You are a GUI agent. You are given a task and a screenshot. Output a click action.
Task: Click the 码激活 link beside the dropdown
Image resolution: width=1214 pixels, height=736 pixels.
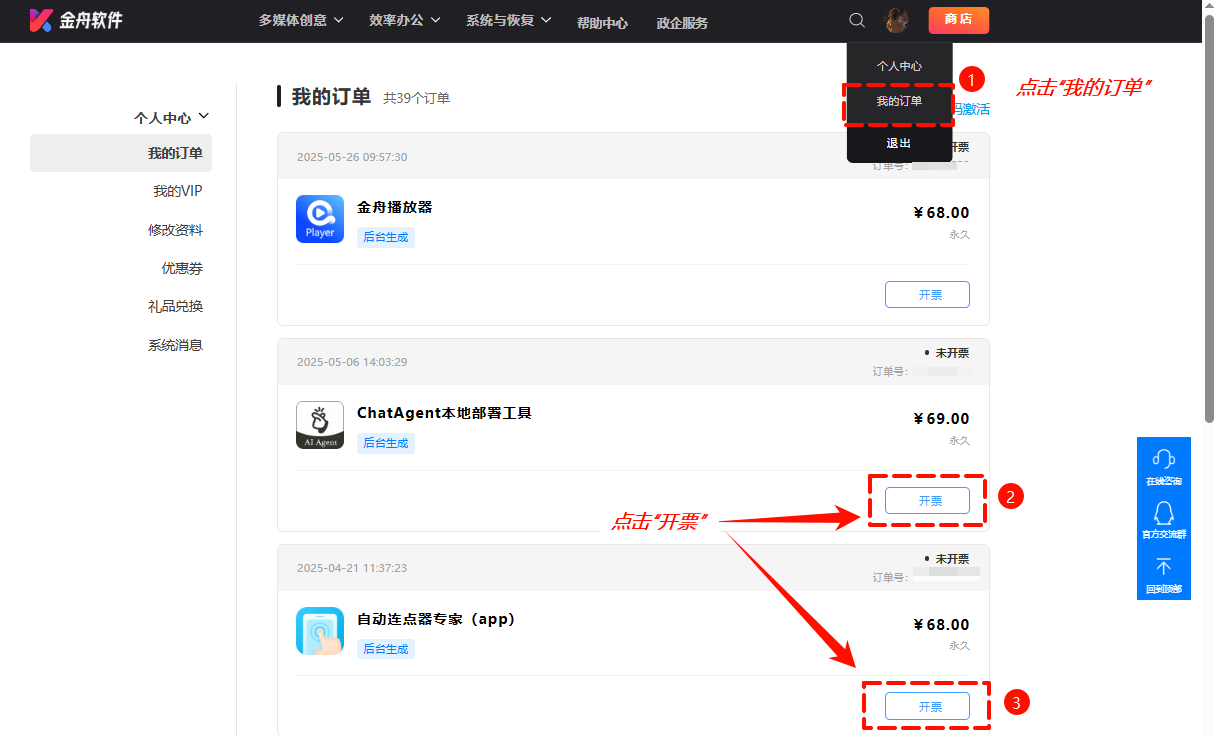click(x=971, y=109)
